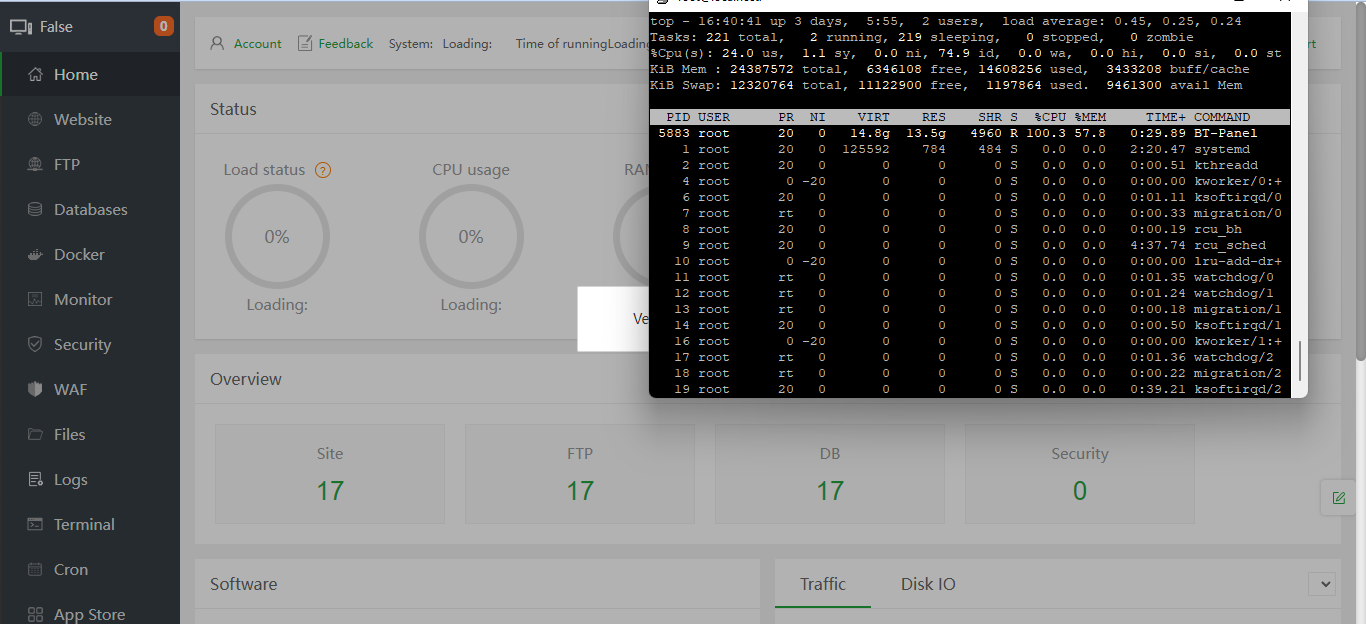1366x624 pixels.
Task: Open the Account link in top bar
Action: tap(258, 44)
